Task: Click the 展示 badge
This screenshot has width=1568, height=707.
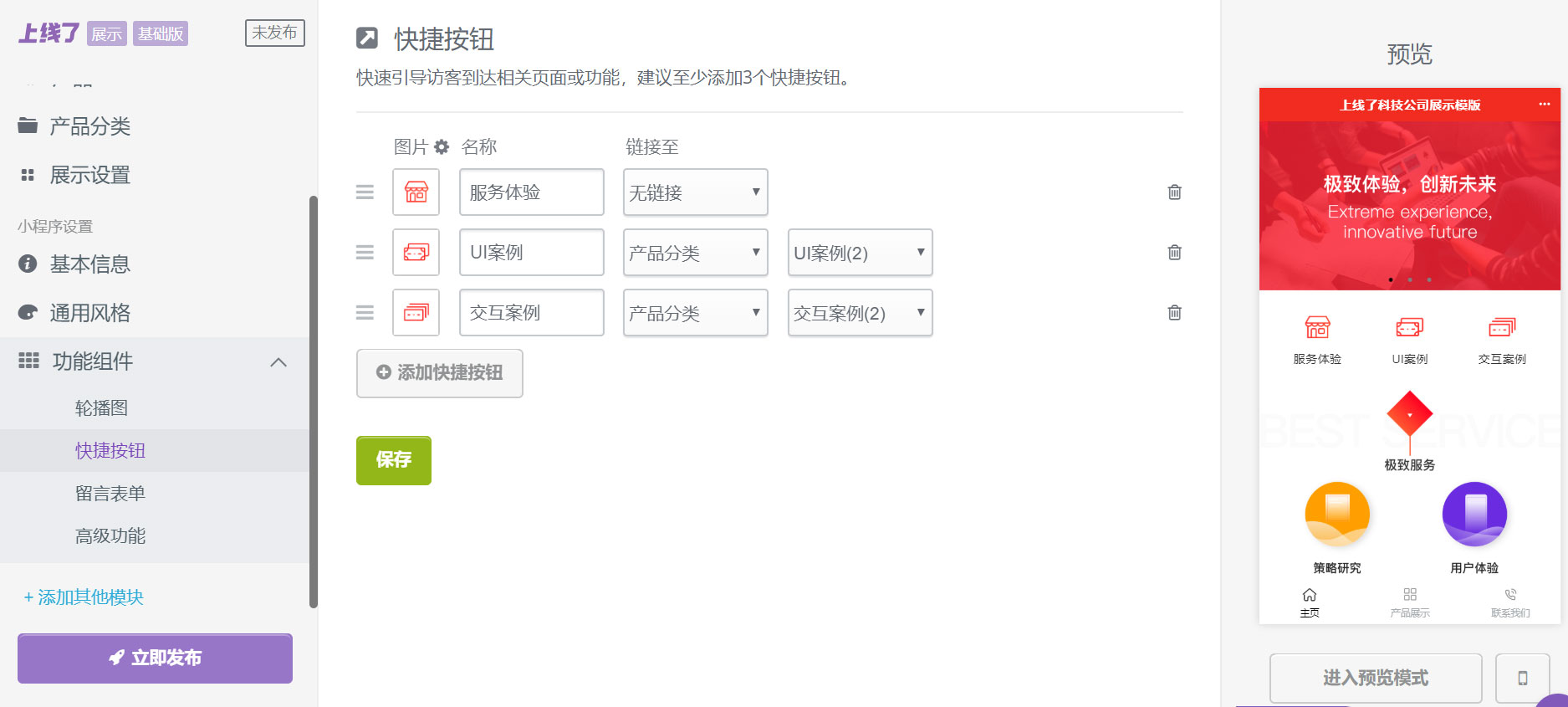Action: 107,34
